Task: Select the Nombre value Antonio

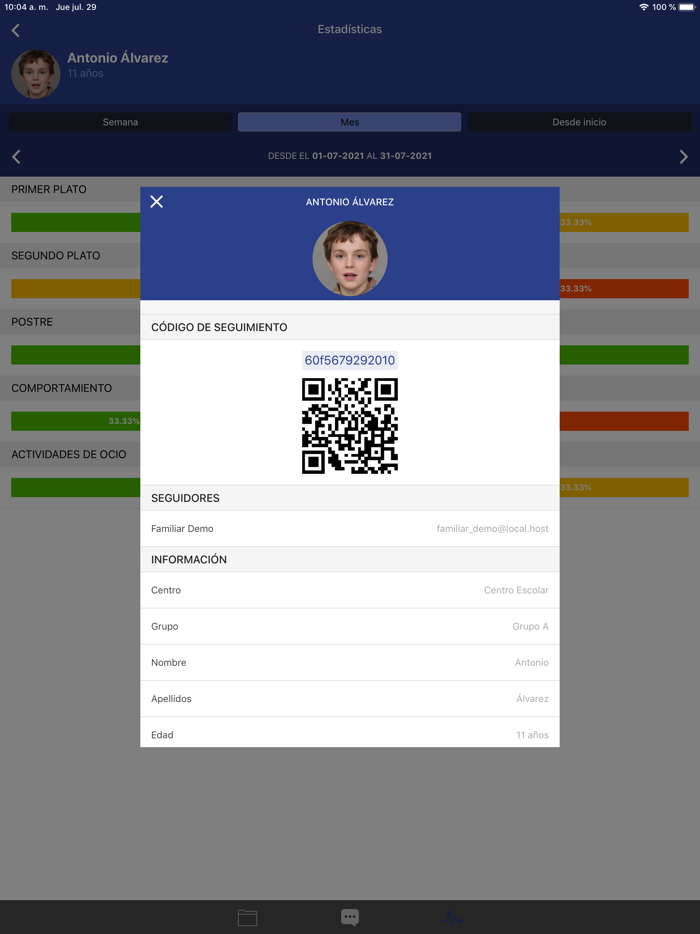Action: 531,662
